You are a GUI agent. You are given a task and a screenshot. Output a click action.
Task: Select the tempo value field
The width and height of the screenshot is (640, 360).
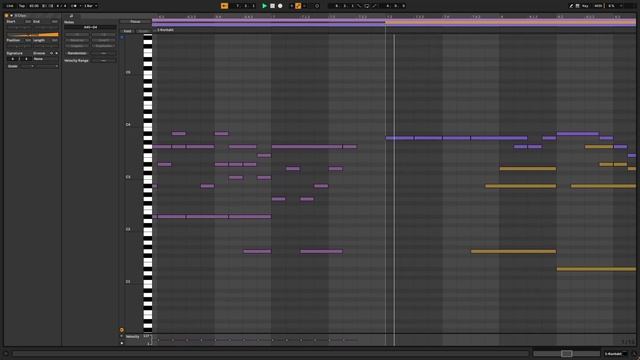34,6
